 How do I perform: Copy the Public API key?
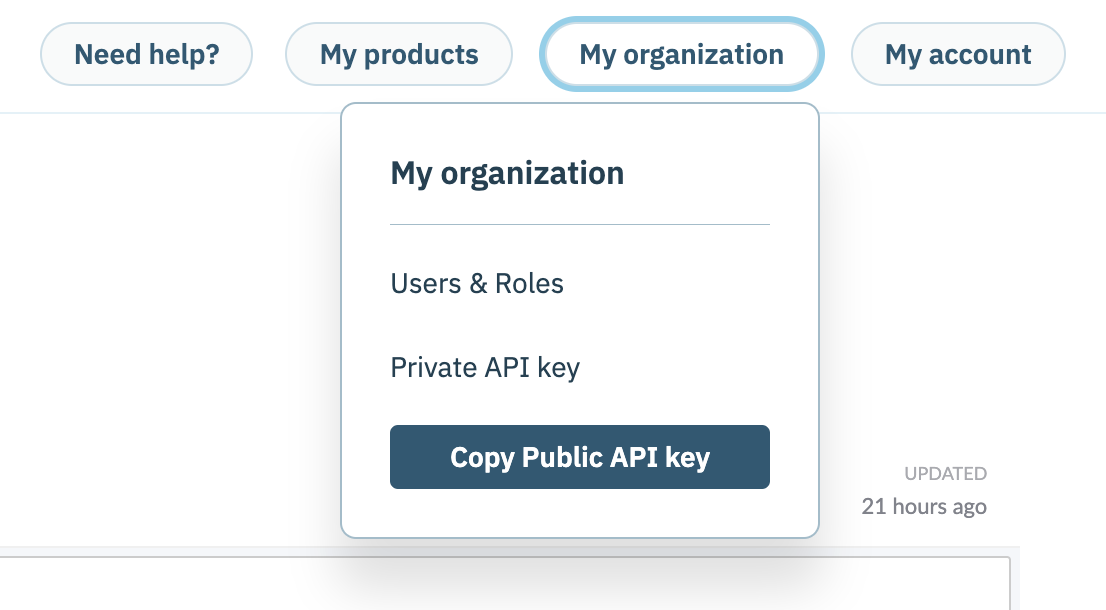[x=580, y=457]
